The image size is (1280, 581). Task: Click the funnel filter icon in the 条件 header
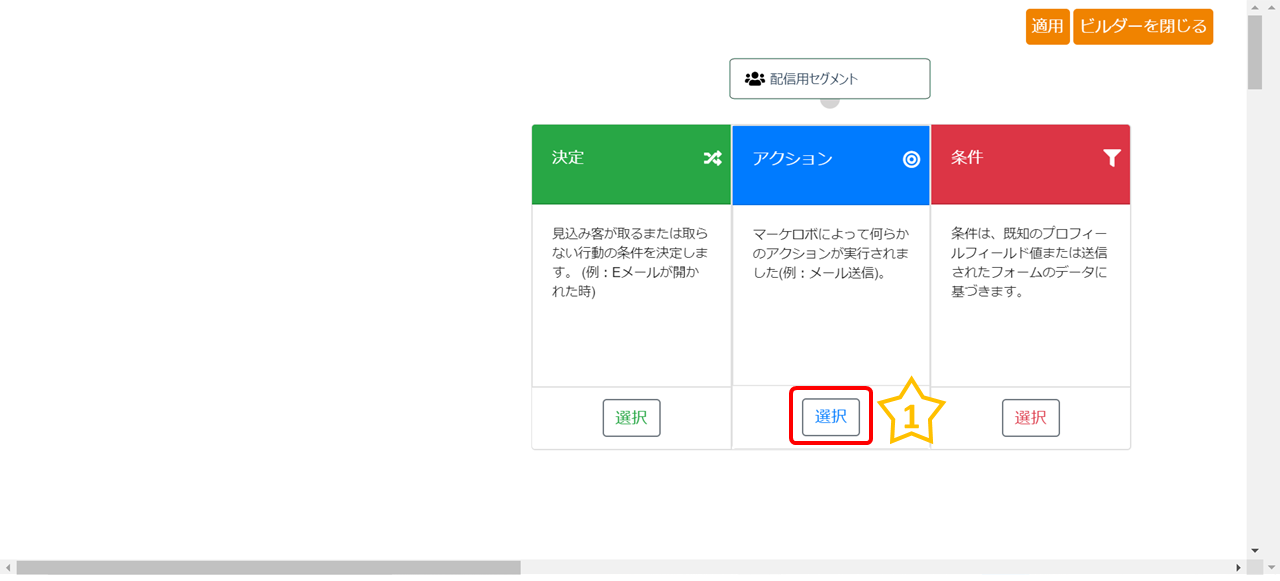pyautogui.click(x=1111, y=158)
